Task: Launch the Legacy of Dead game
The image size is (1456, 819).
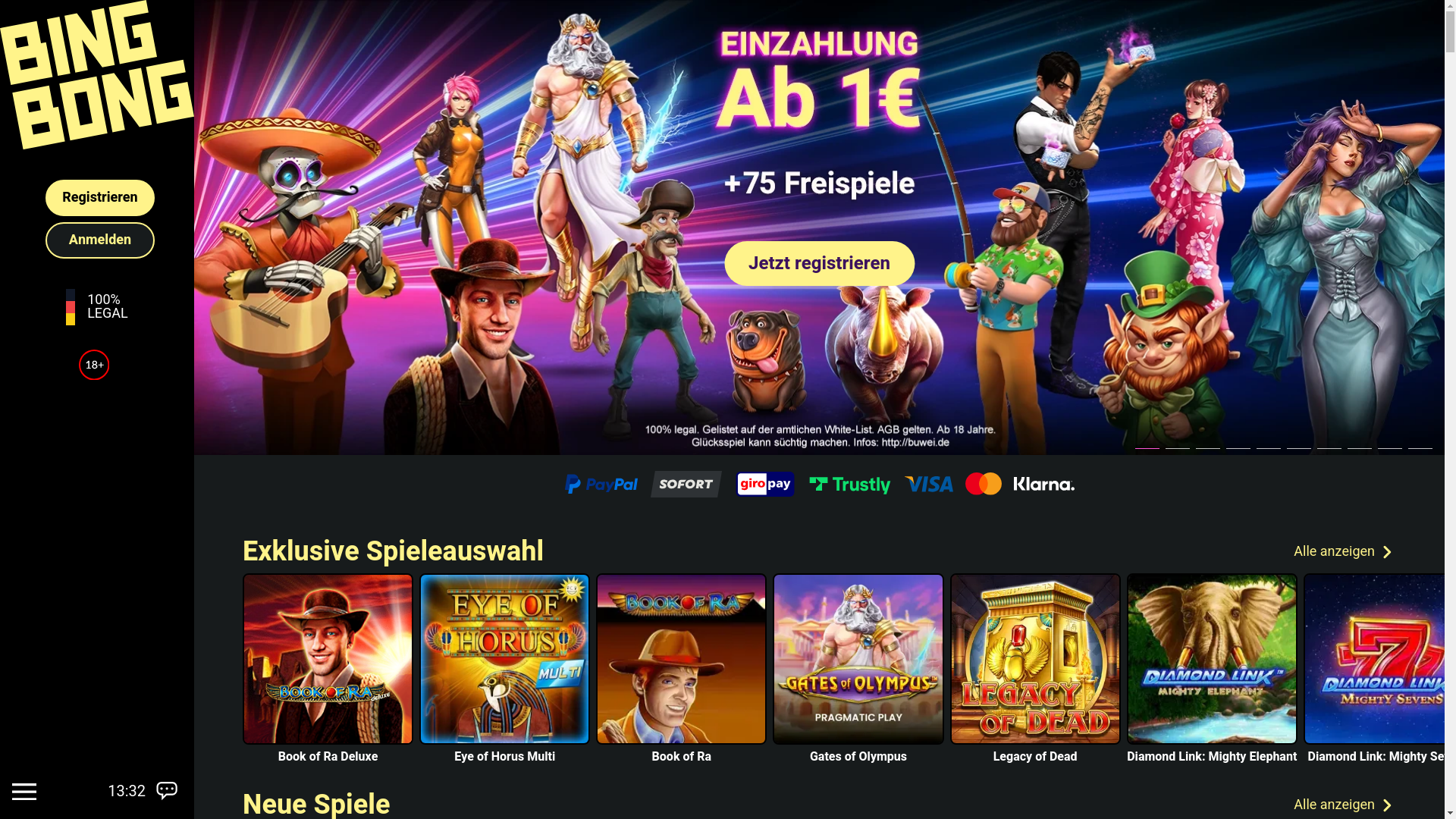Action: [x=1035, y=659]
